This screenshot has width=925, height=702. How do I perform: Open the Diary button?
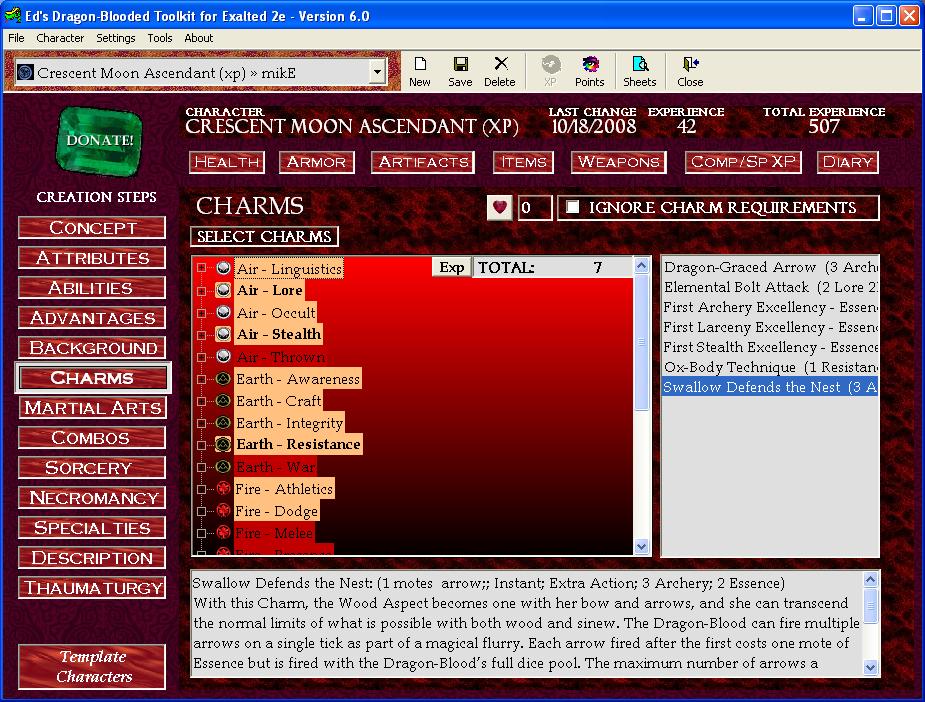click(848, 162)
